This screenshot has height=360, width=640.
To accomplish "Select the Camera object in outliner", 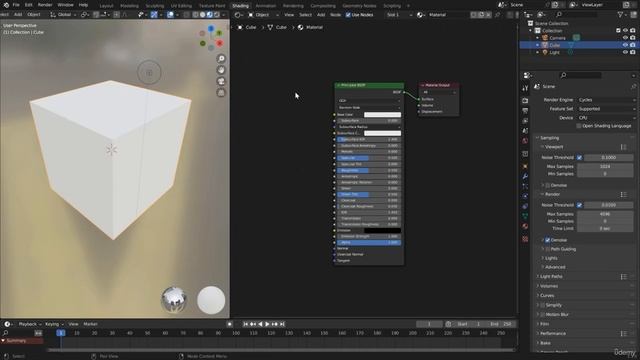I will (557, 38).
